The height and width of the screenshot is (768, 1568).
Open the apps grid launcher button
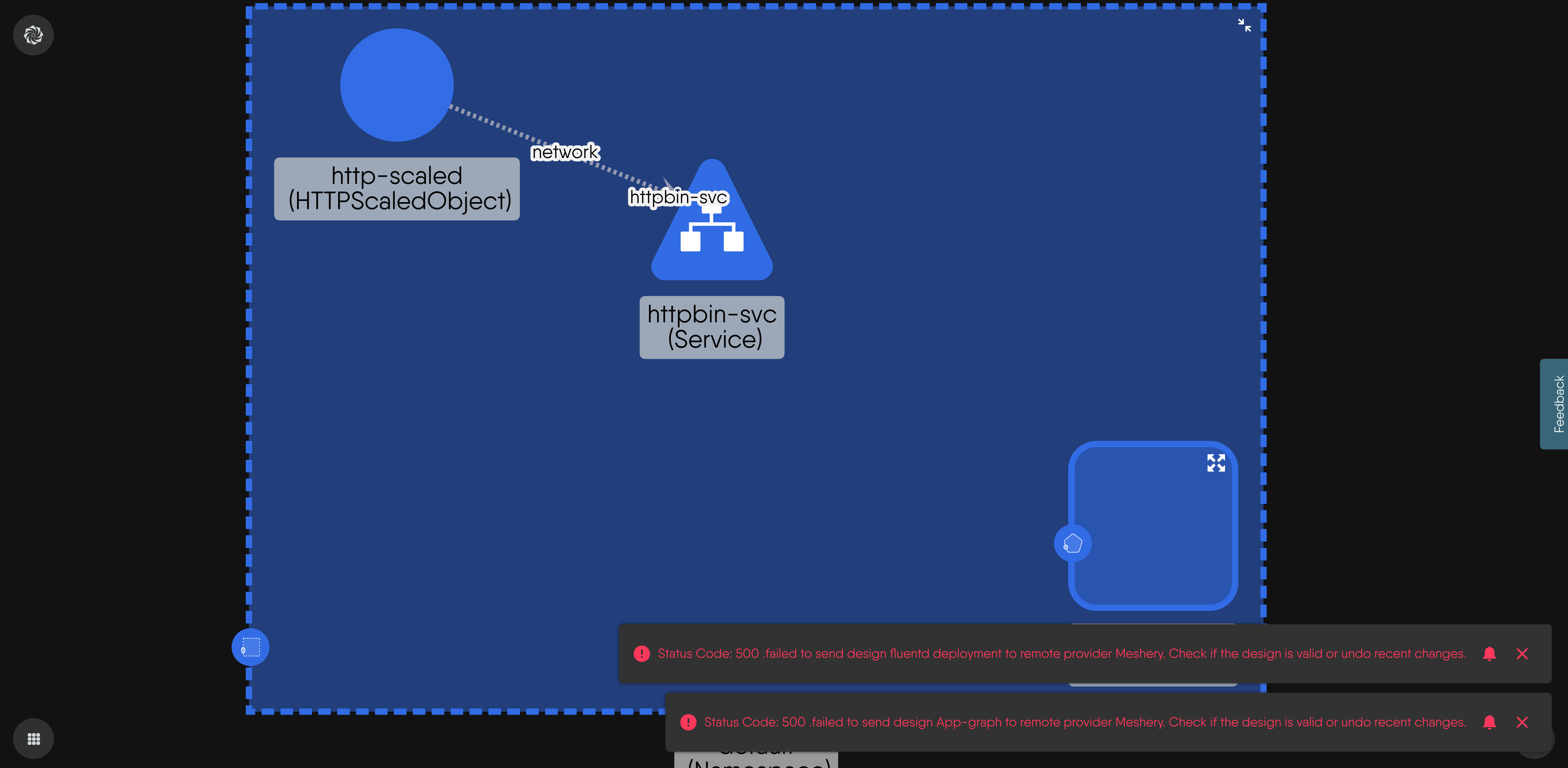click(33, 739)
